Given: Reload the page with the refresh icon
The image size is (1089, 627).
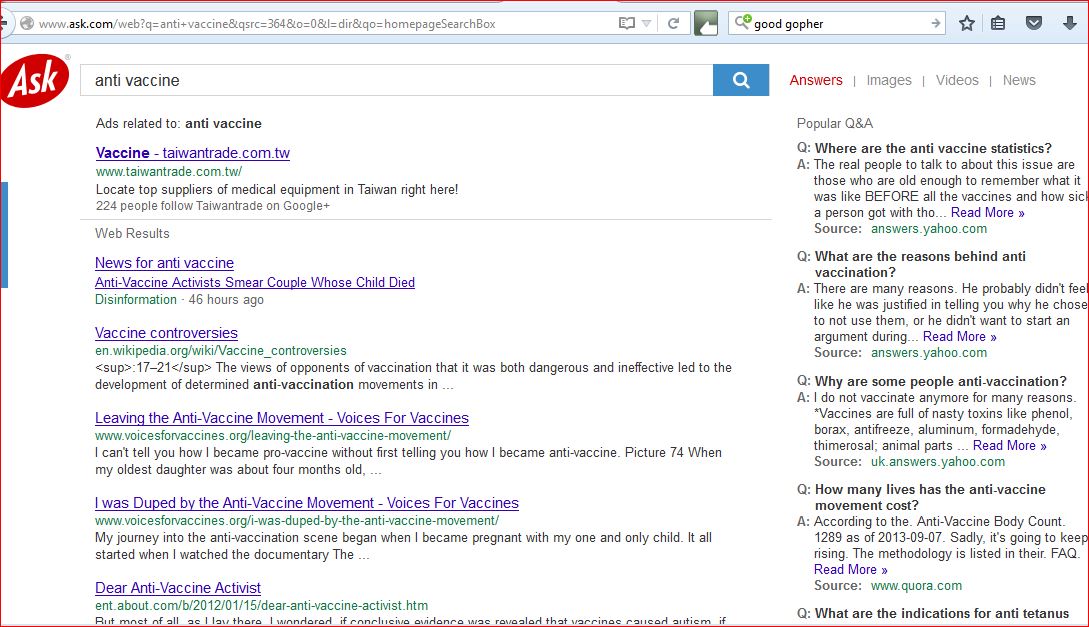Looking at the screenshot, I should pyautogui.click(x=673, y=24).
